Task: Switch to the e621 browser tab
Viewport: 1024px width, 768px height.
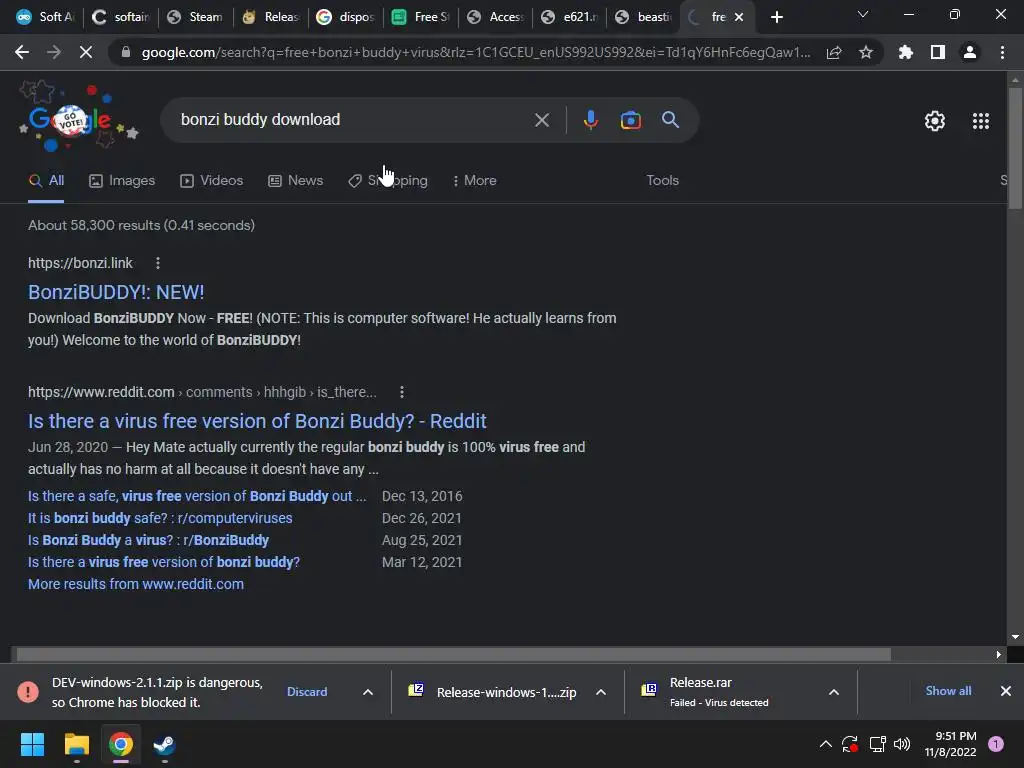Action: (x=569, y=17)
